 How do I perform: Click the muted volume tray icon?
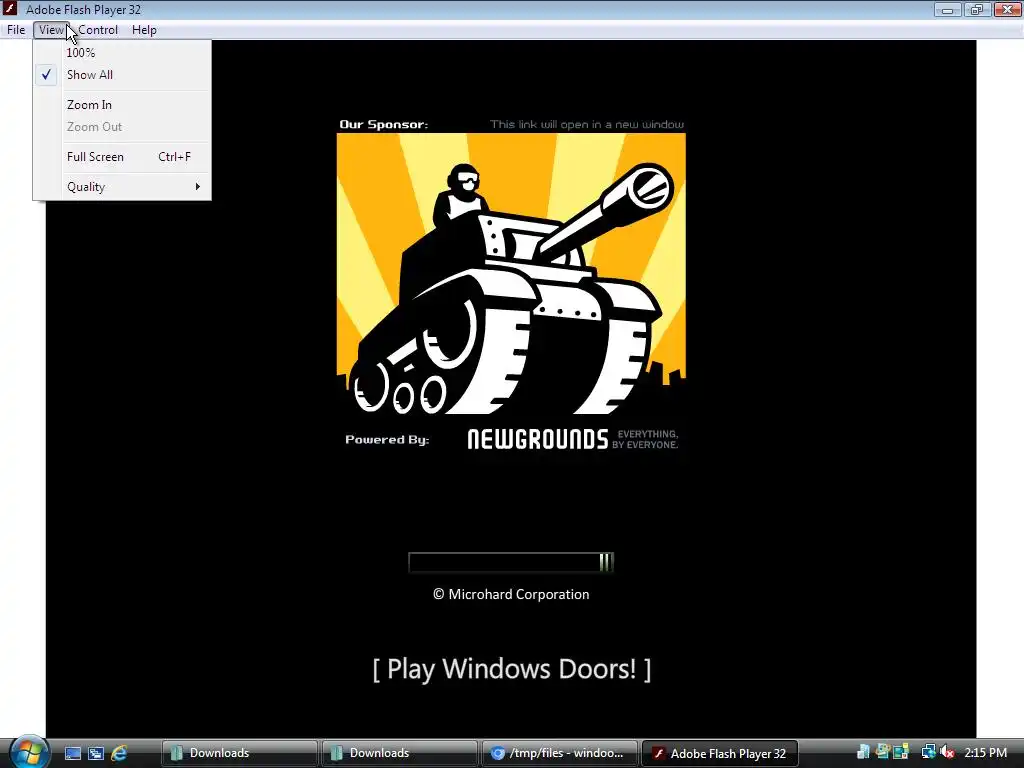947,753
